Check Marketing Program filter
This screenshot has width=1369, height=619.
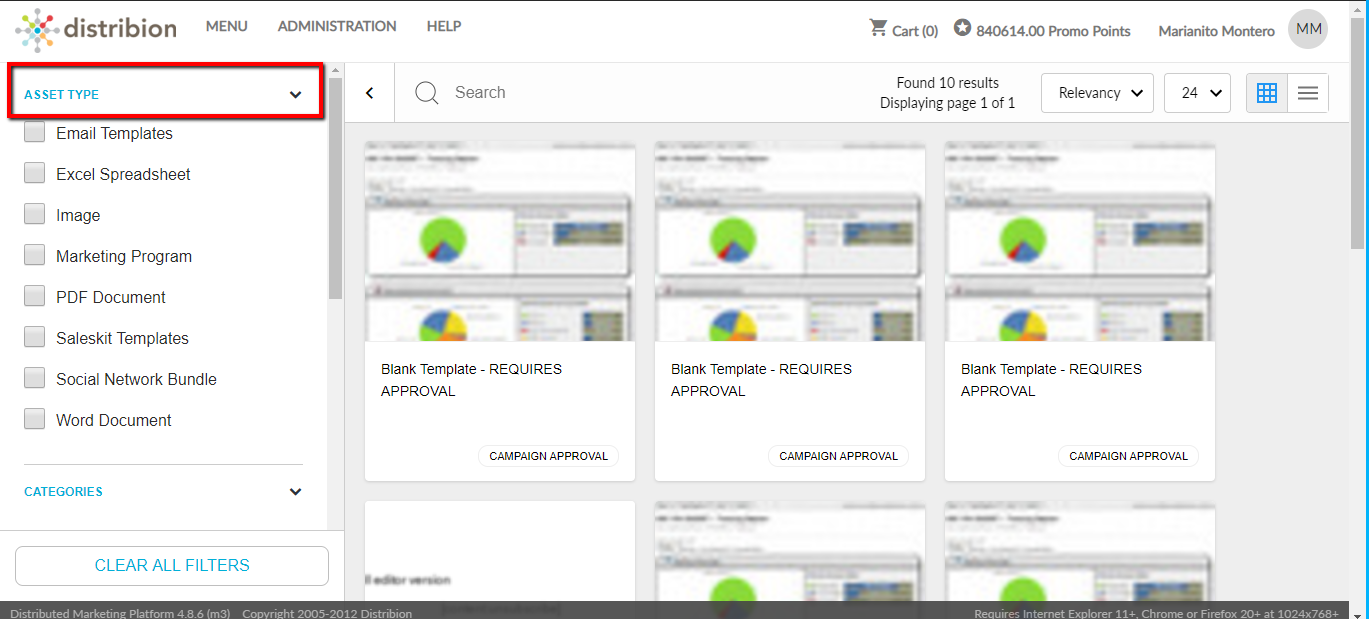(x=35, y=255)
